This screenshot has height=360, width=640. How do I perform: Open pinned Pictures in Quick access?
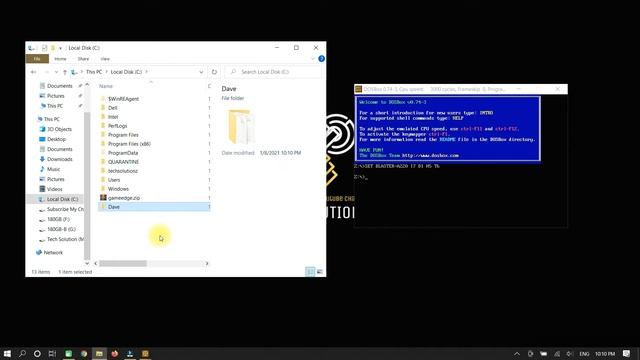click(56, 96)
